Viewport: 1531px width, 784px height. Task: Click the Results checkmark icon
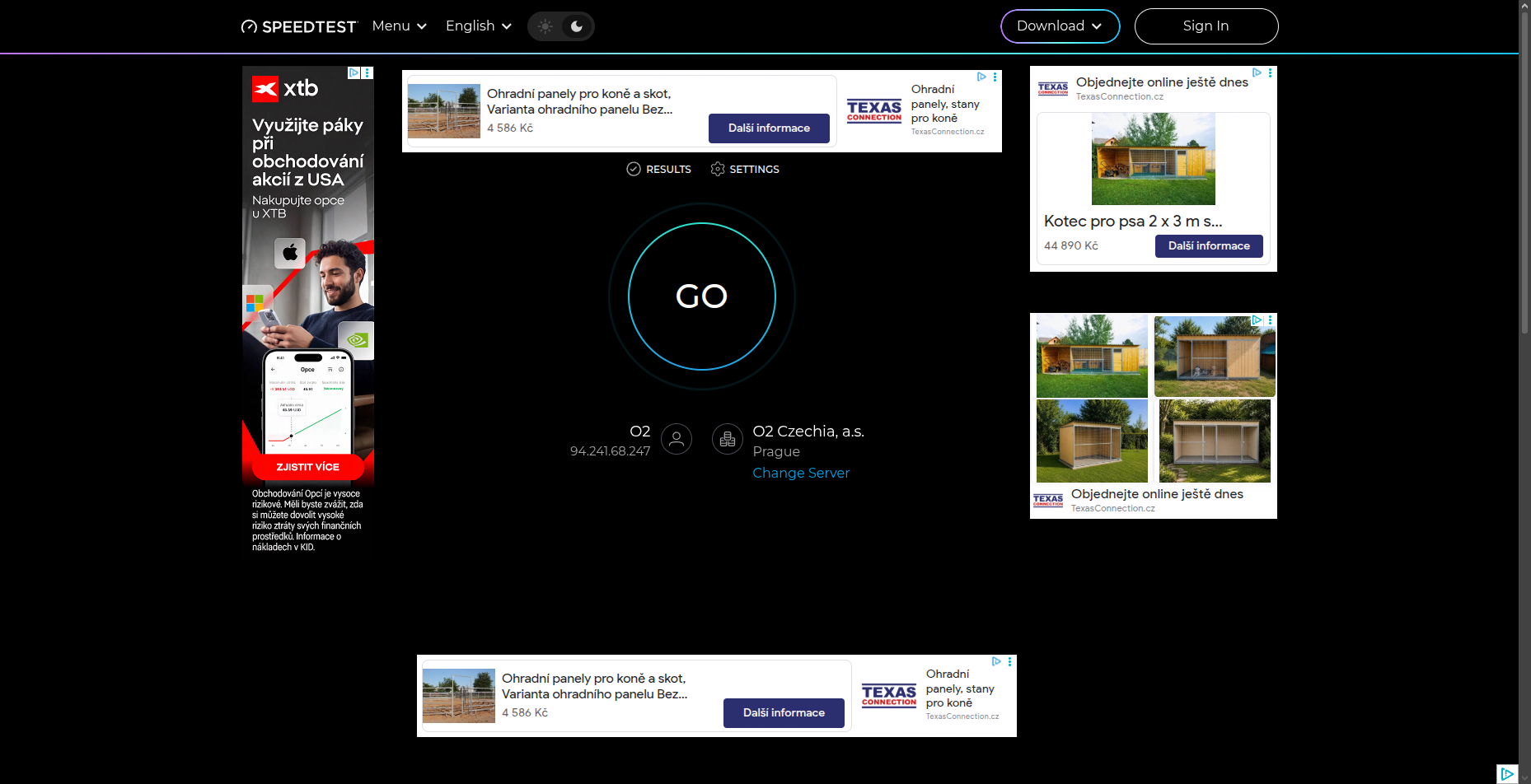click(x=634, y=169)
